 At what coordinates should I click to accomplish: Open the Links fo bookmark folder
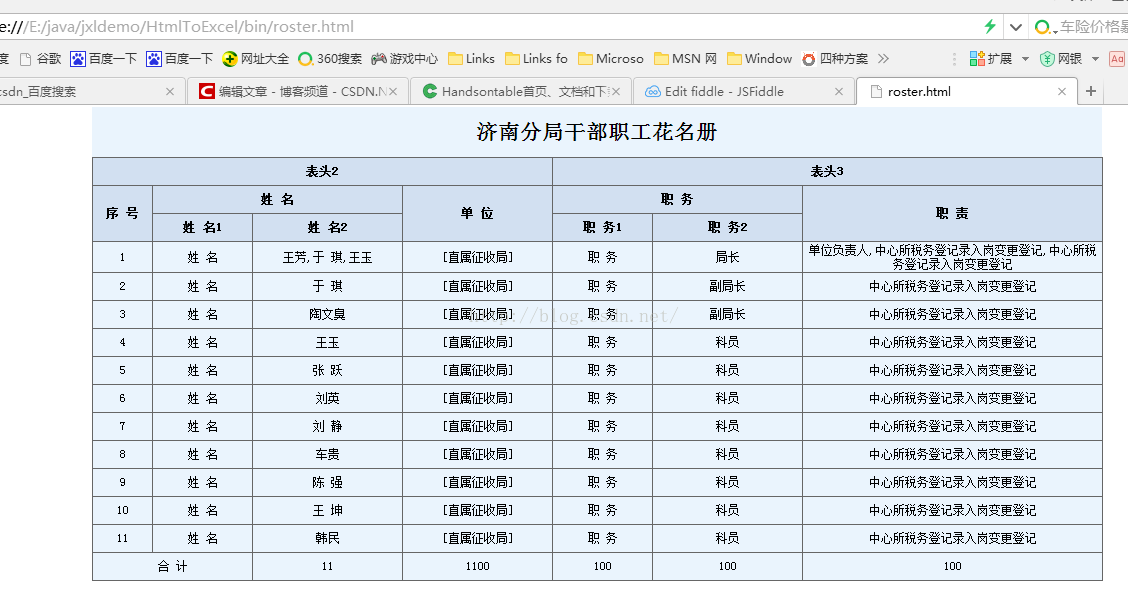coord(536,59)
